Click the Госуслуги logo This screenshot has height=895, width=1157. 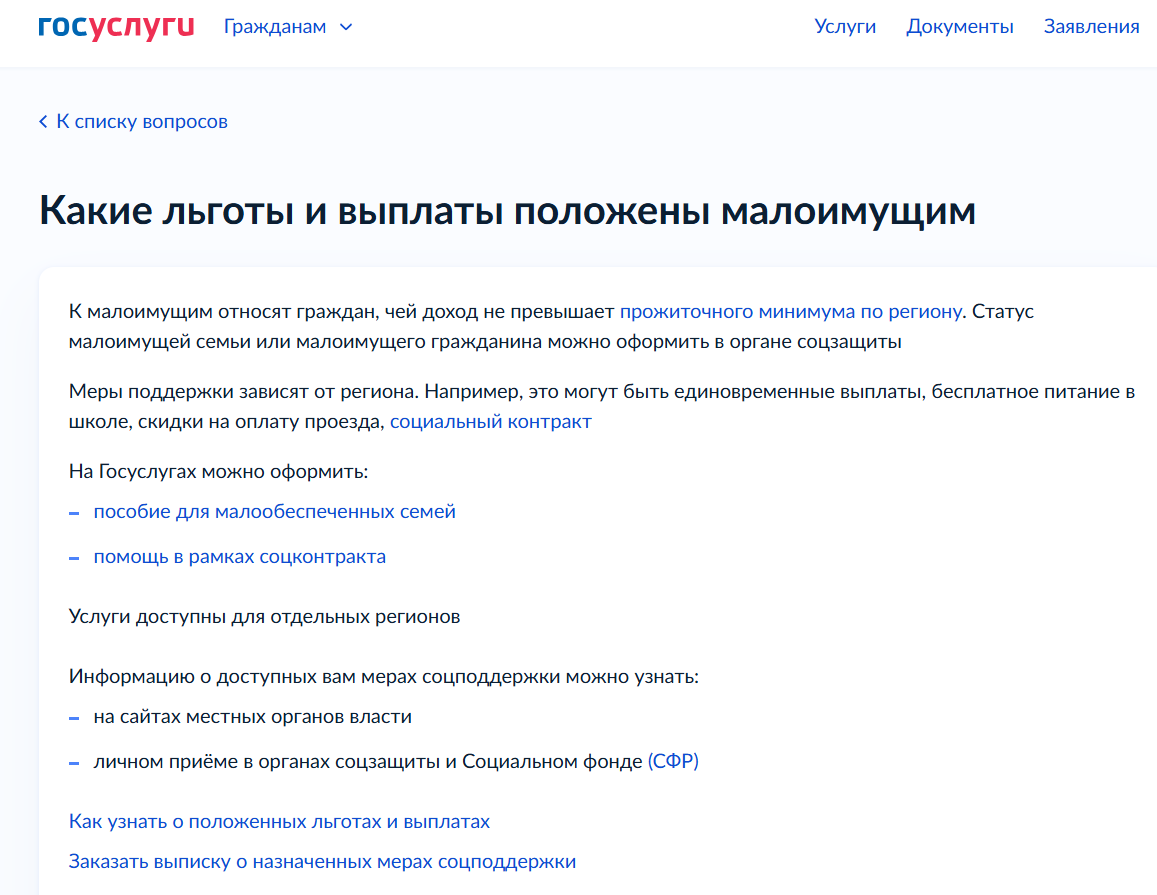point(116,27)
